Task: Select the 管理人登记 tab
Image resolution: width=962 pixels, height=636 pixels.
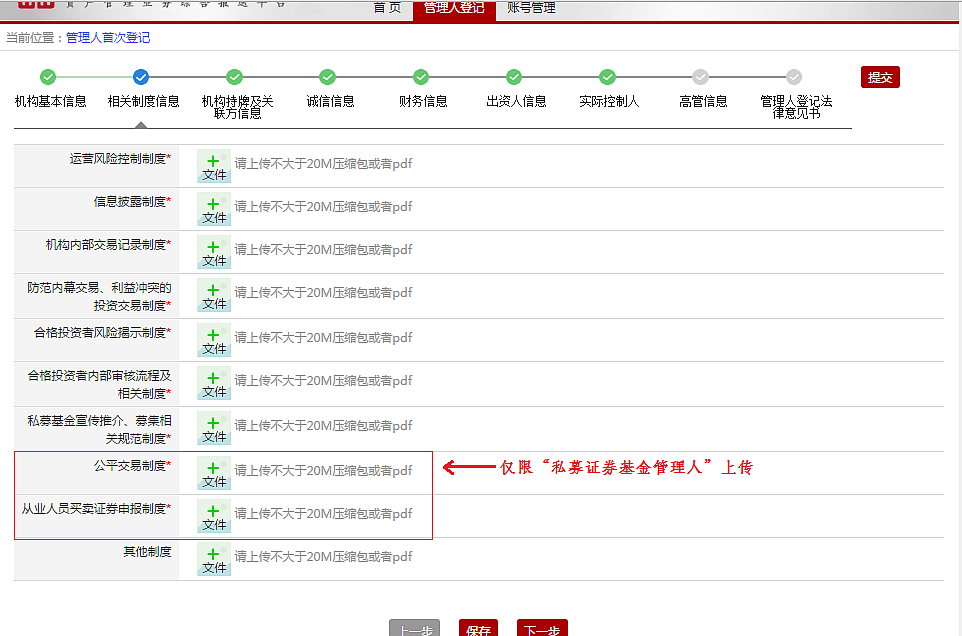Action: [453, 8]
